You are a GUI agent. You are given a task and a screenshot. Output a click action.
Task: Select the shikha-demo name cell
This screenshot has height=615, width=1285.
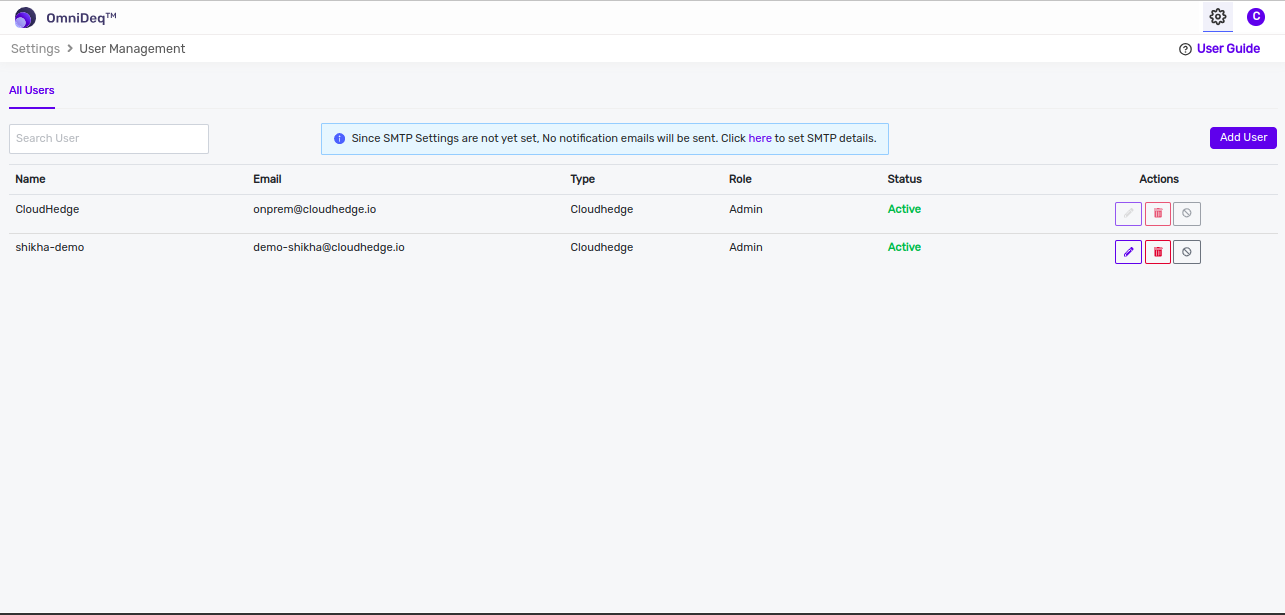coord(50,248)
